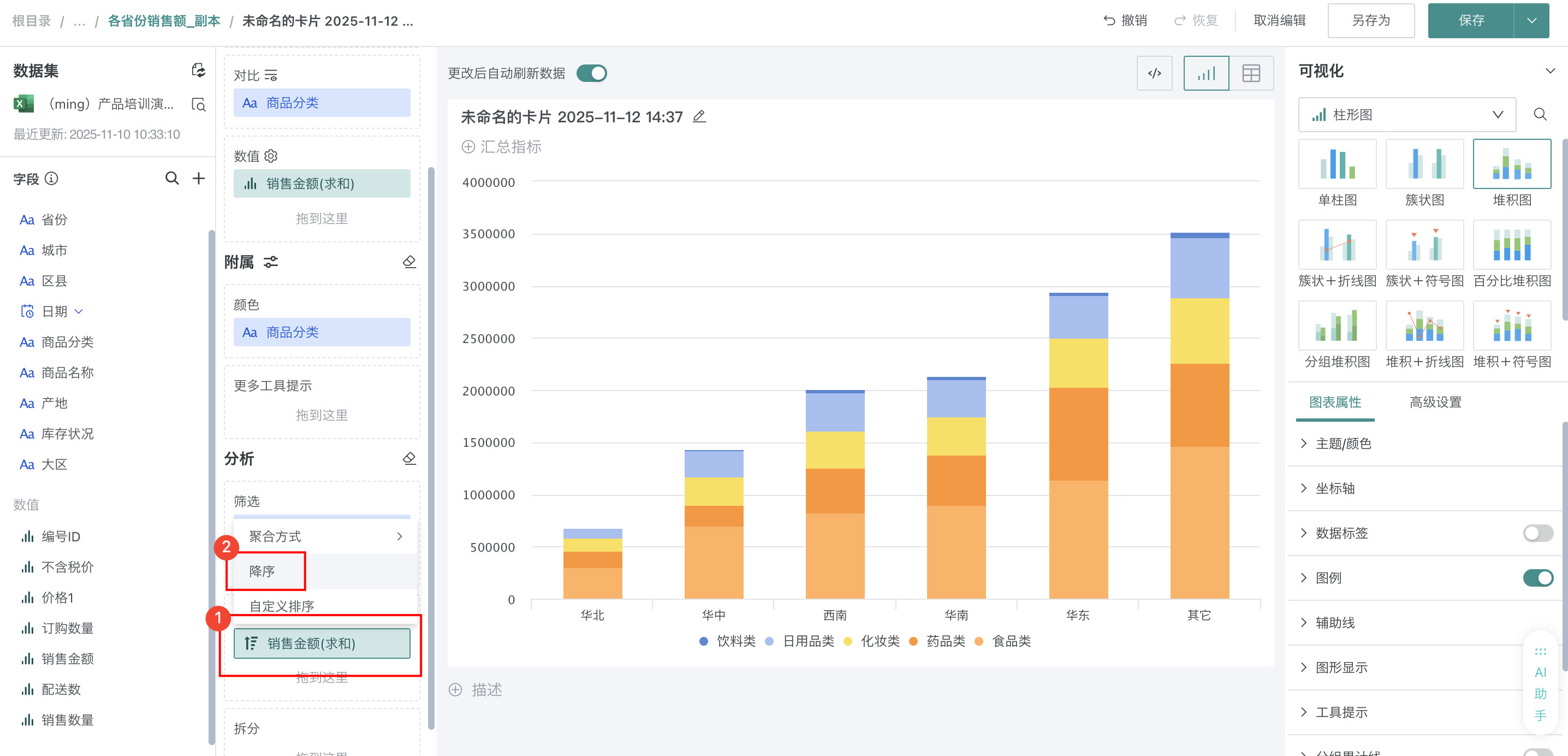
Task: Select 降序 in the sort menu
Action: click(x=263, y=571)
